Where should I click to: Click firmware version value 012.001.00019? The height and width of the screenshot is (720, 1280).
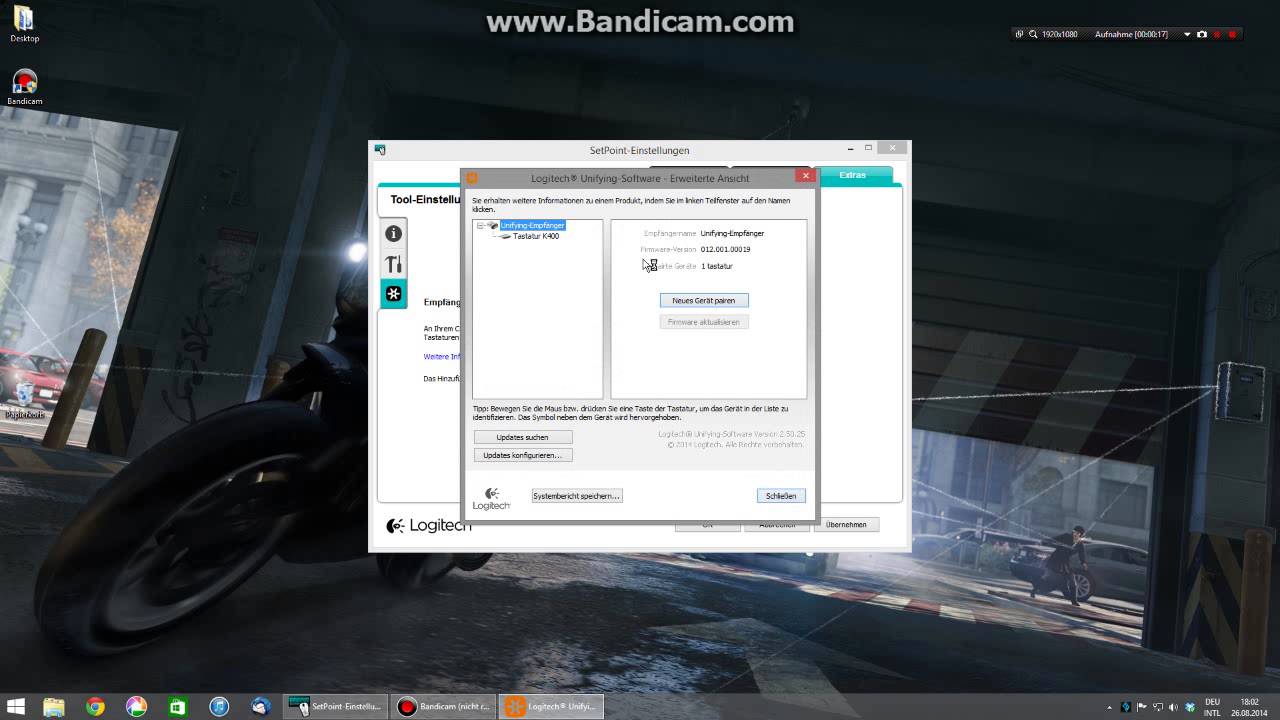coord(725,249)
